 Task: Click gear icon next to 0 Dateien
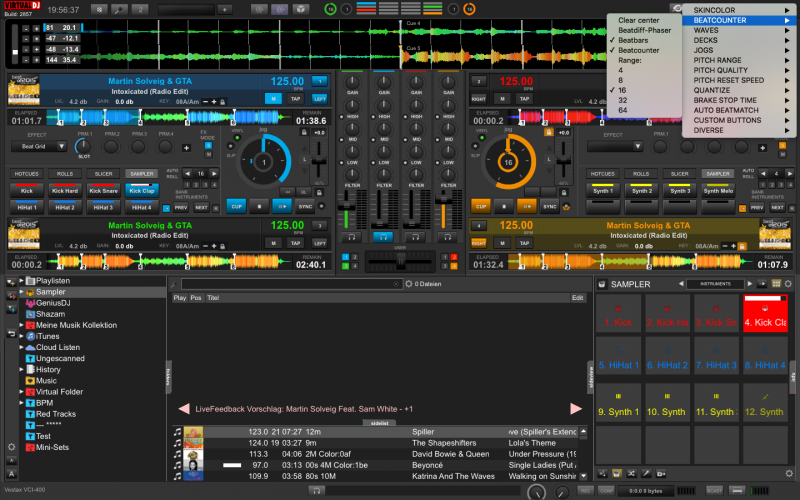[x=409, y=284]
